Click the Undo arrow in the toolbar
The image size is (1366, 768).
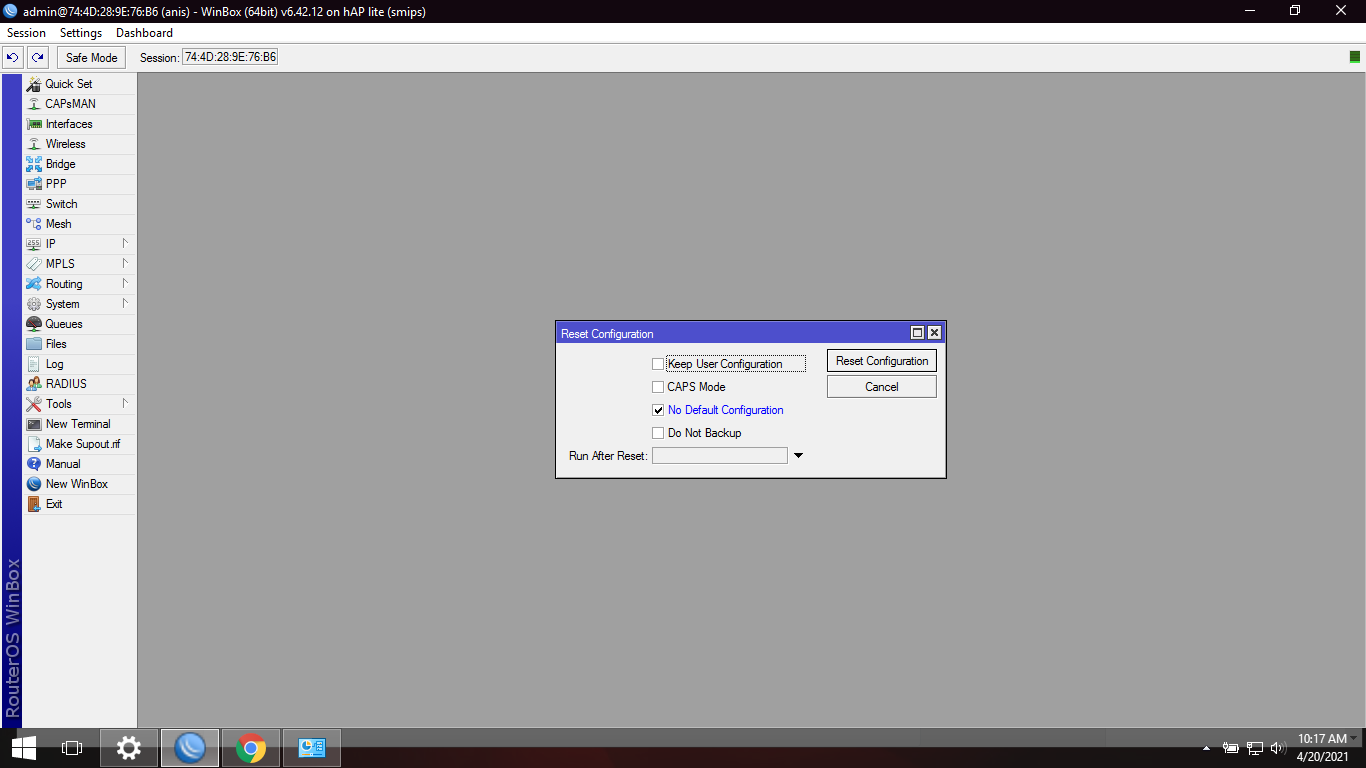pos(11,57)
